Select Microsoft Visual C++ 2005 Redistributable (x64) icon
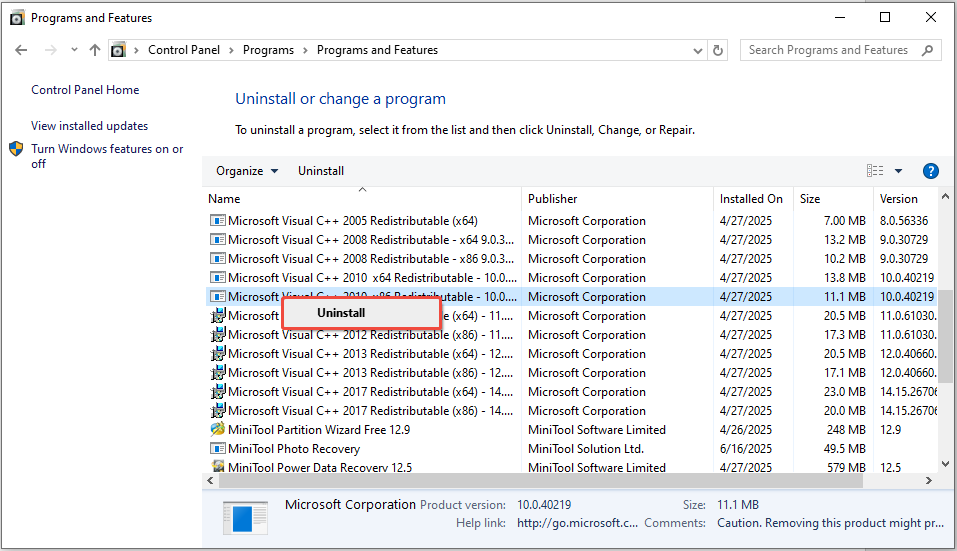This screenshot has height=551, width=957. click(218, 220)
